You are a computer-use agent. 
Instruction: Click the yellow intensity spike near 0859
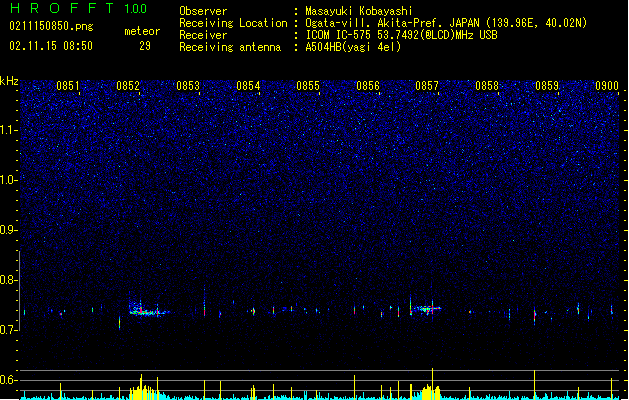tap(534, 385)
